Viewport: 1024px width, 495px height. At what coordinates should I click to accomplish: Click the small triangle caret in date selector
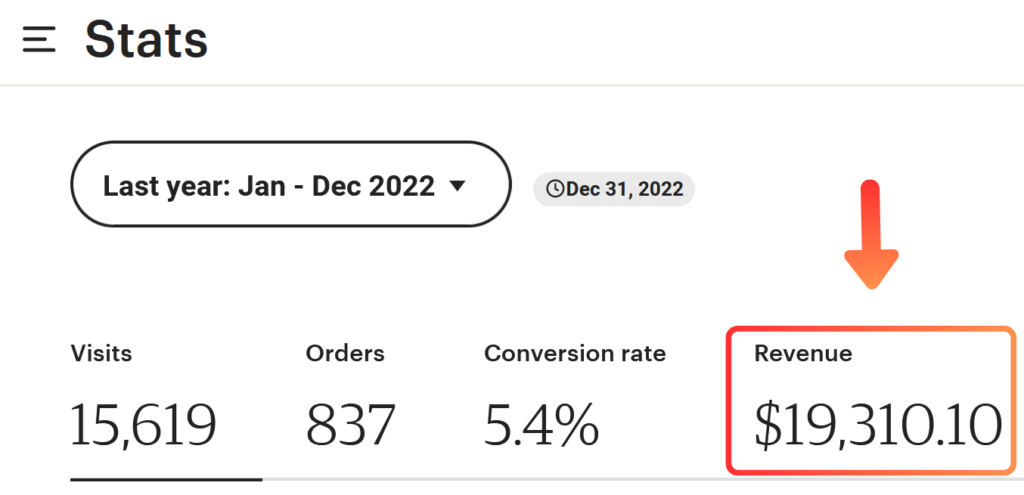[457, 186]
